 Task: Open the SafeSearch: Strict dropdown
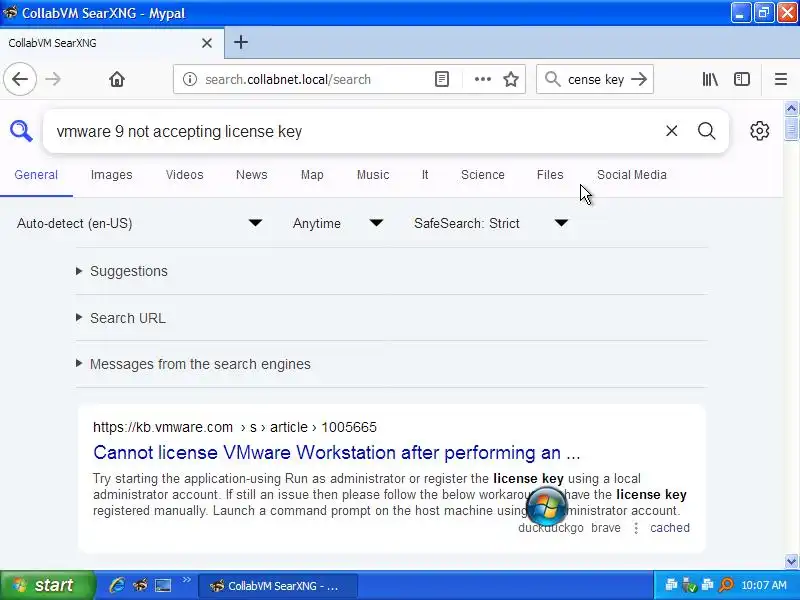click(490, 223)
